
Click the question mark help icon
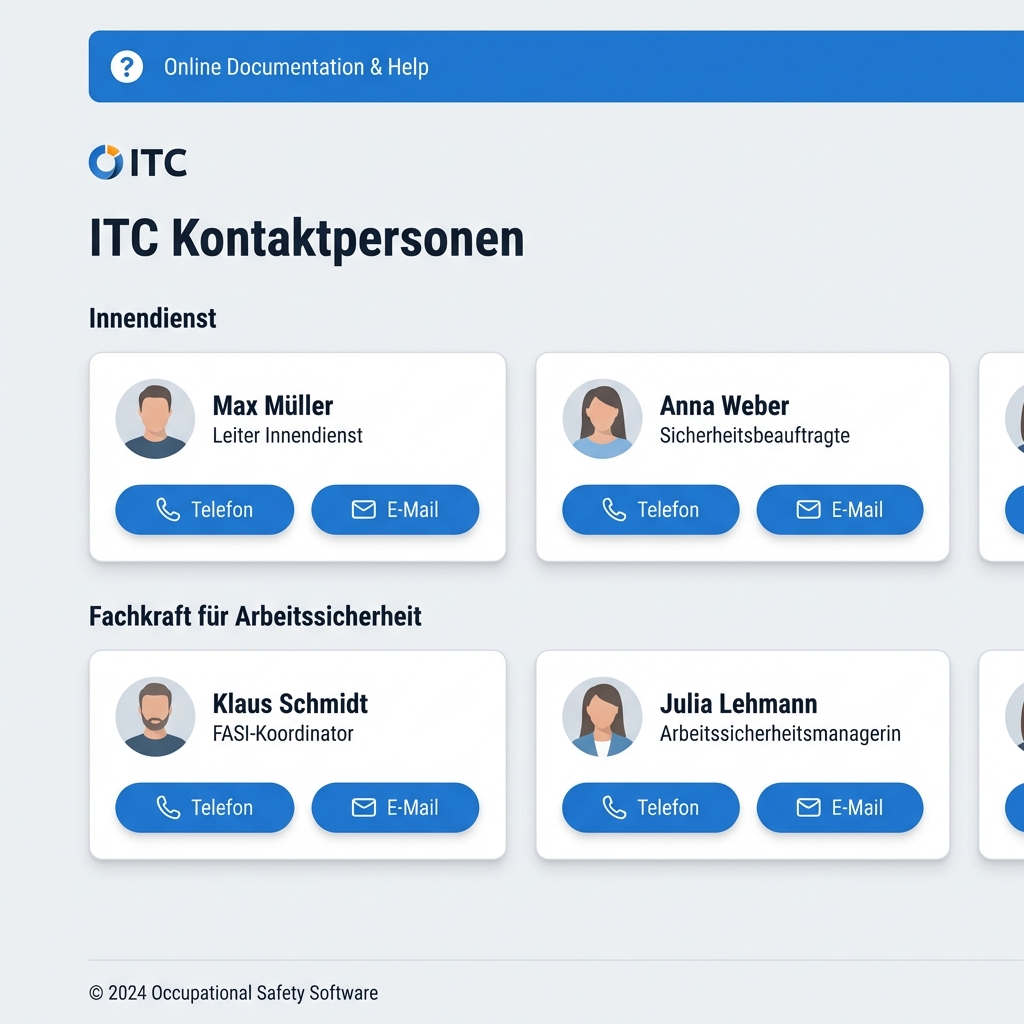click(x=126, y=66)
